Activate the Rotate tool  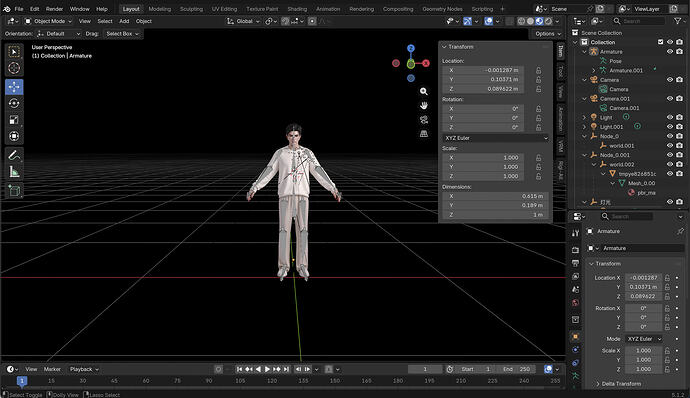(x=14, y=103)
